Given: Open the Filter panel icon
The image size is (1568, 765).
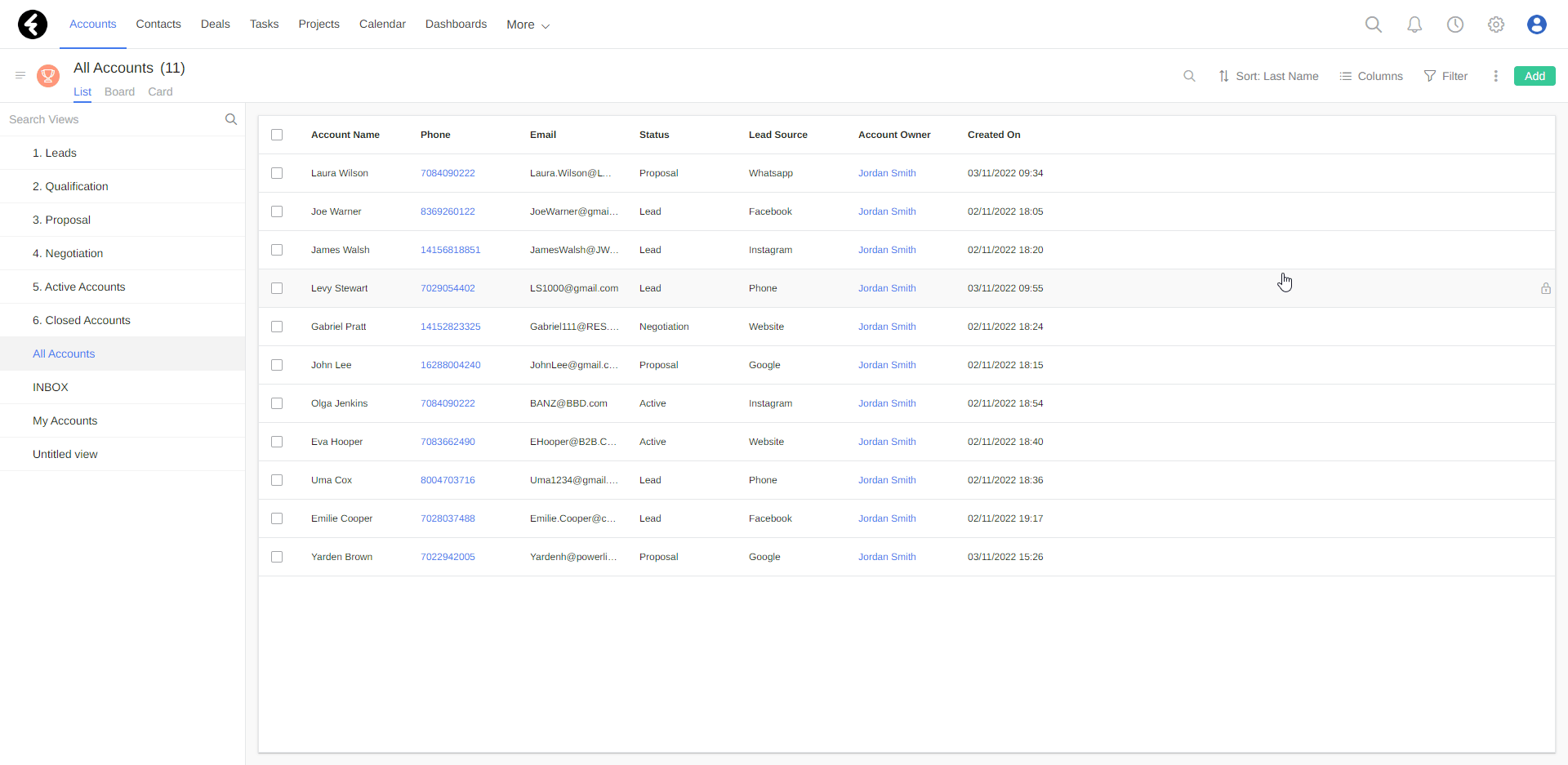Looking at the screenshot, I should pos(1428,76).
